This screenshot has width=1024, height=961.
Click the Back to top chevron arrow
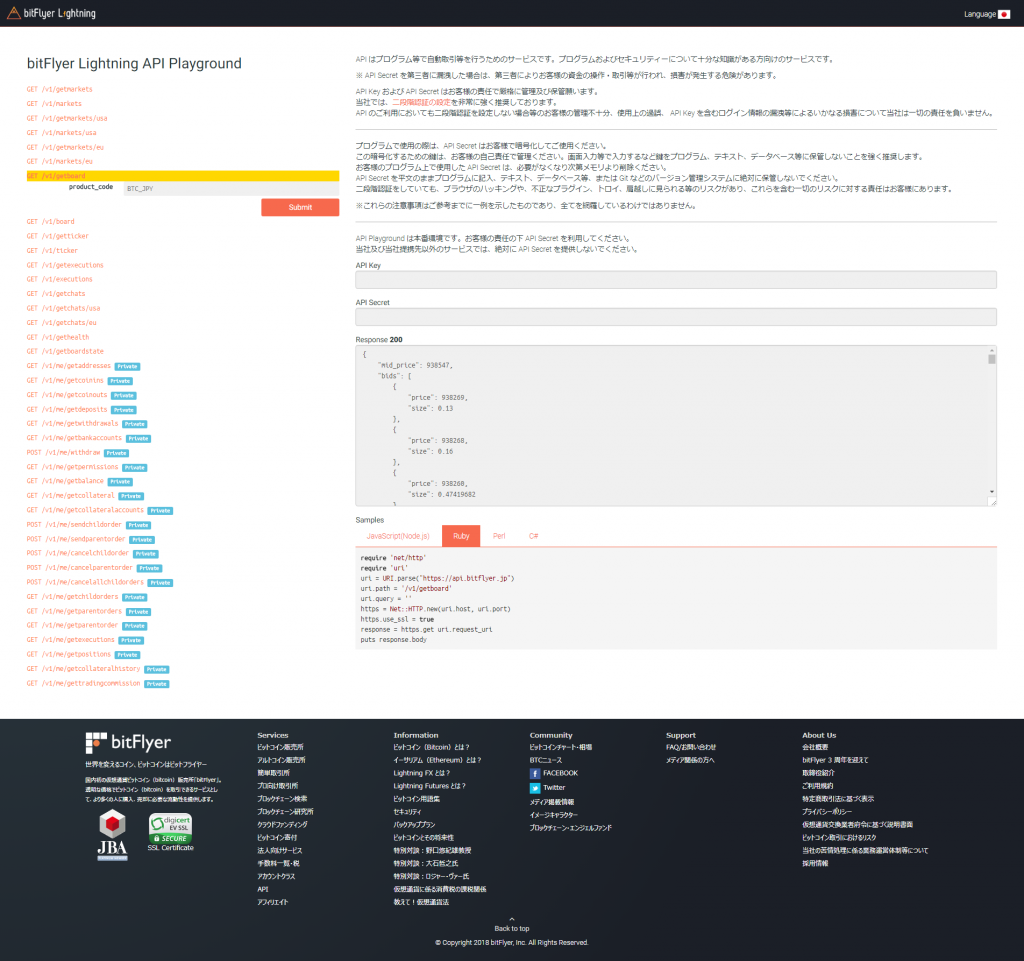click(512, 919)
